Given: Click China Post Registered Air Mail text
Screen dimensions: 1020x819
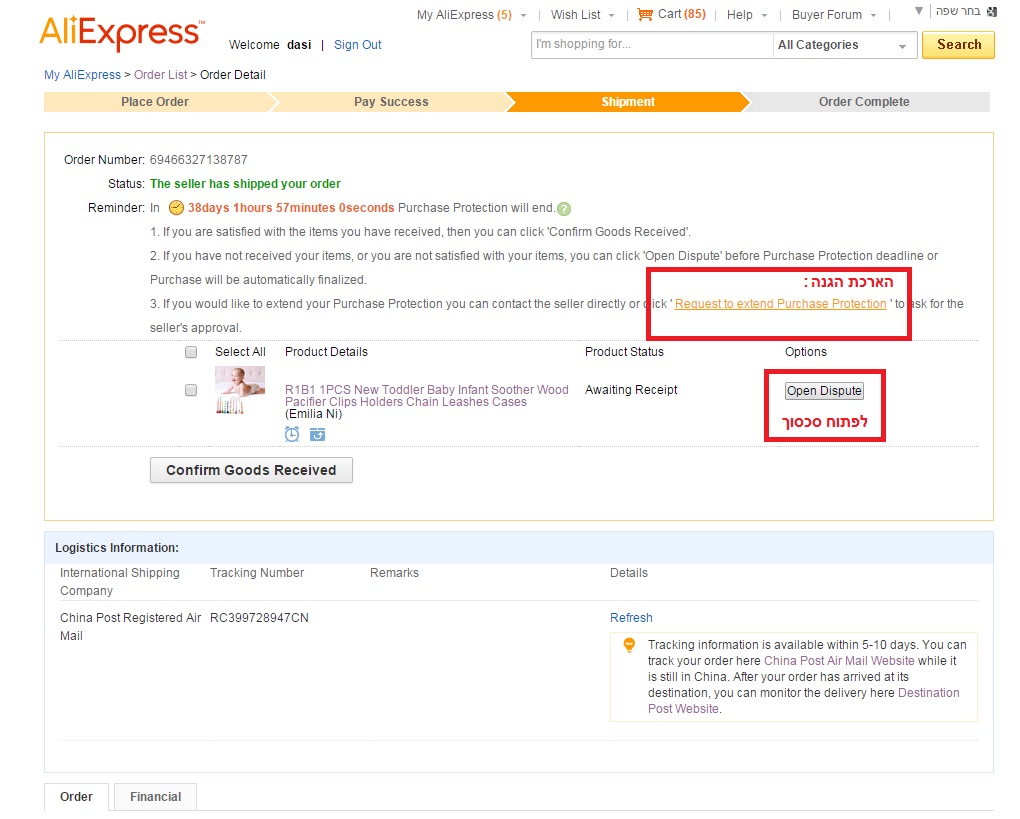Looking at the screenshot, I should (x=130, y=626).
